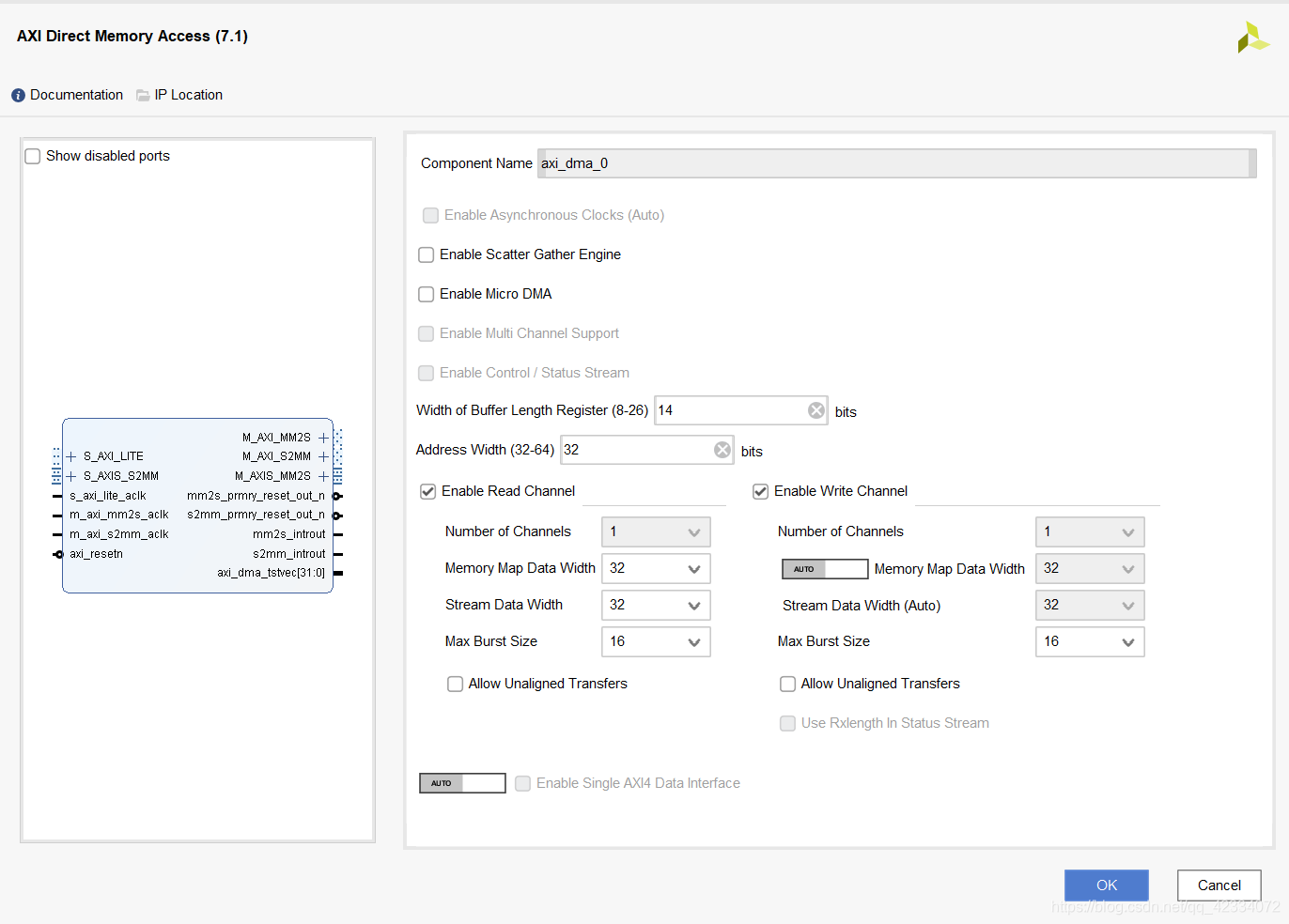Uncheck Enable Write Channel
Viewport: 1289px width, 924px height.
coord(761,491)
